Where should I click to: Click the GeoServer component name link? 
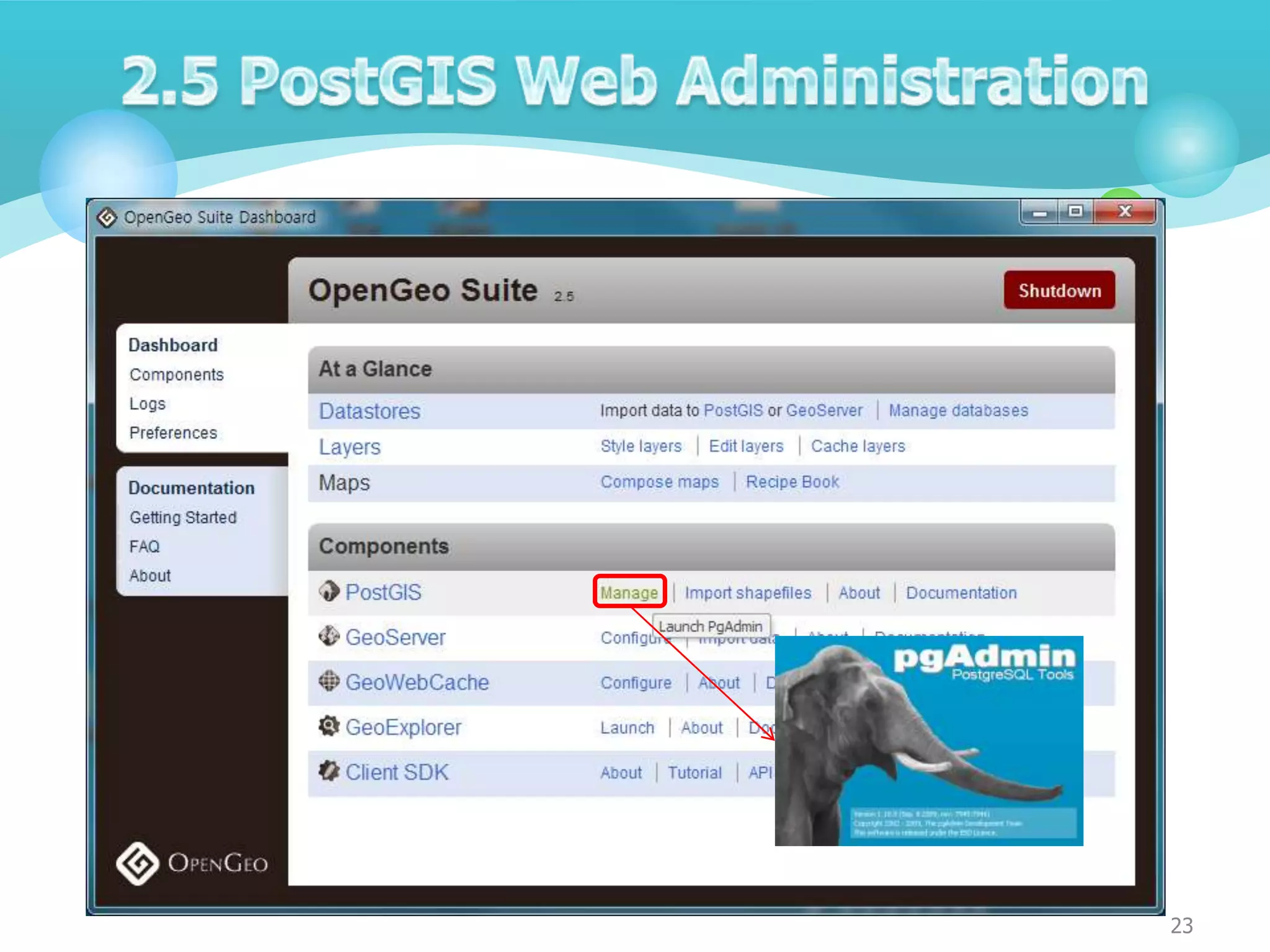[396, 637]
